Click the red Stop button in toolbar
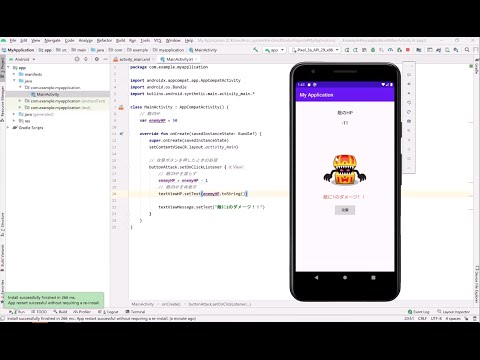The height and width of the screenshot is (360, 480). click(408, 50)
